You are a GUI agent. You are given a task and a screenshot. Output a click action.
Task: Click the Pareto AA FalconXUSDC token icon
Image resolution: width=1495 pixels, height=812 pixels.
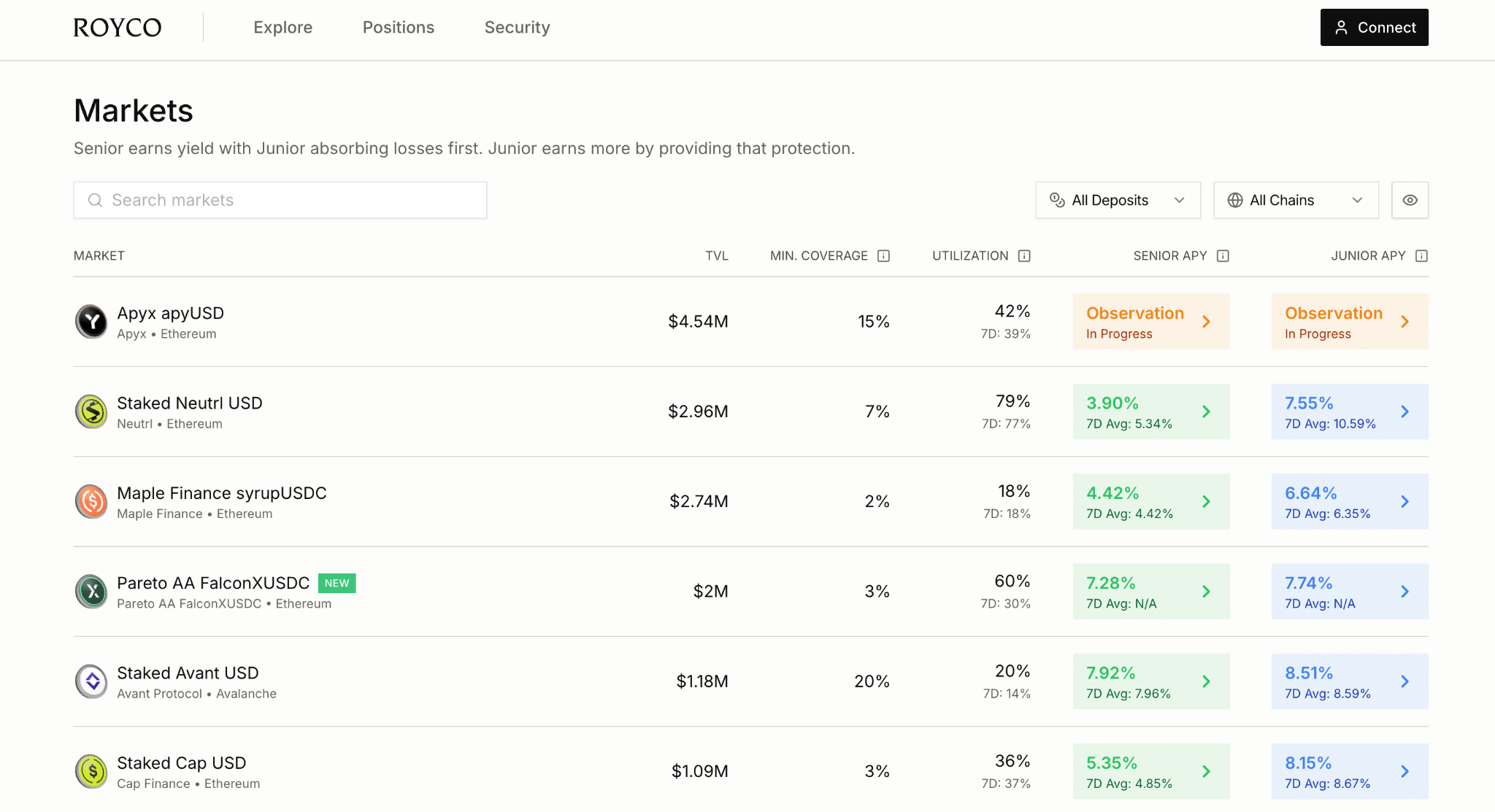coord(92,591)
